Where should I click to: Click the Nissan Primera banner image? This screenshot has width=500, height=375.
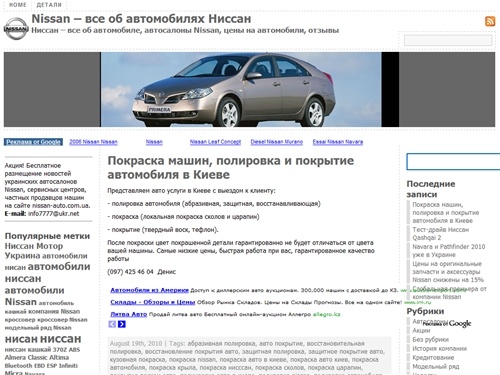point(241,89)
